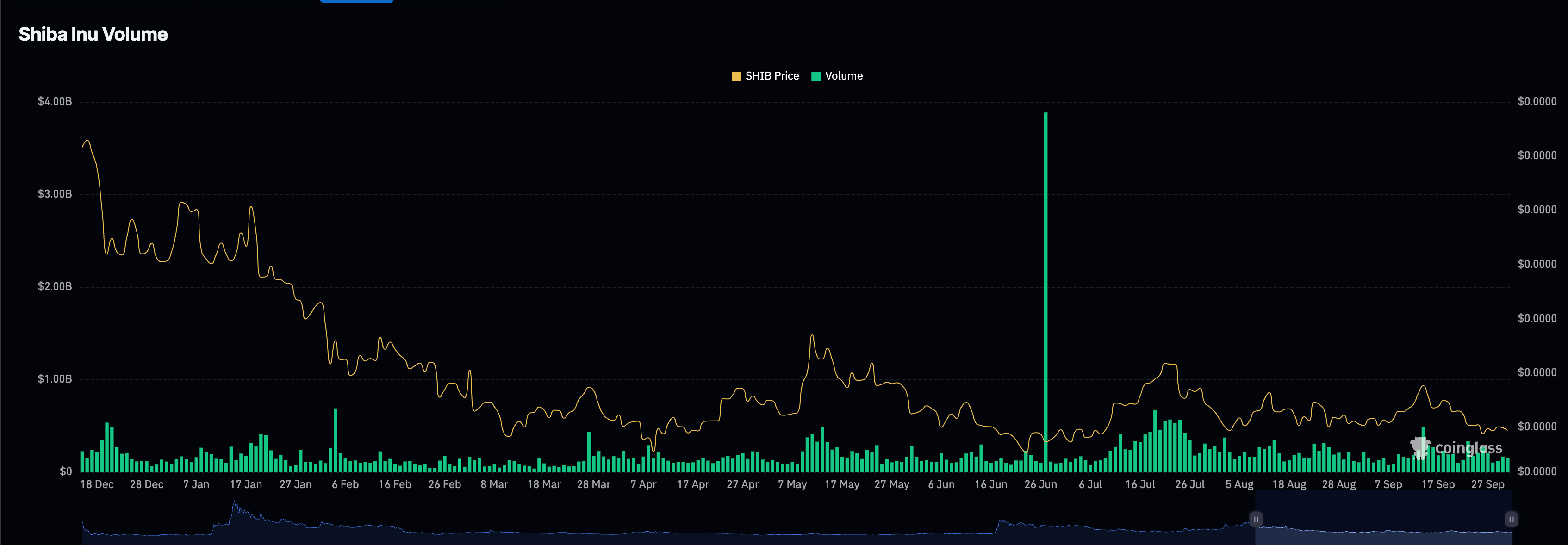
Task: Click the 26 Jun date axis label
Action: [x=1040, y=484]
